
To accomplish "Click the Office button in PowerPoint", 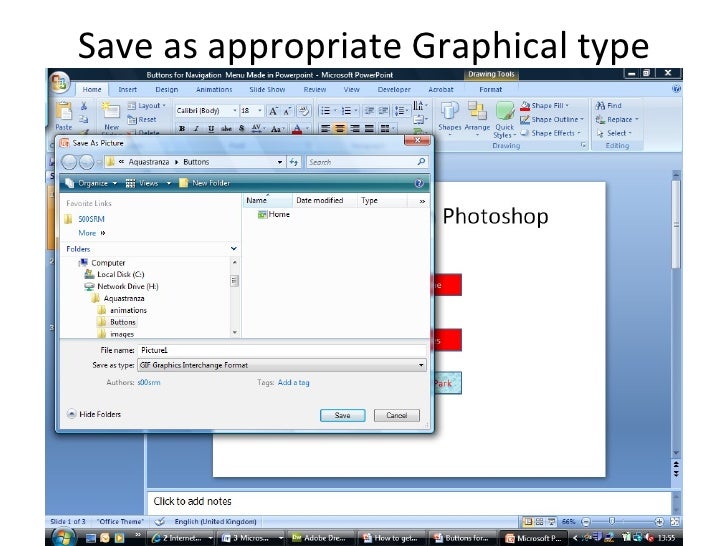I will click(x=59, y=82).
